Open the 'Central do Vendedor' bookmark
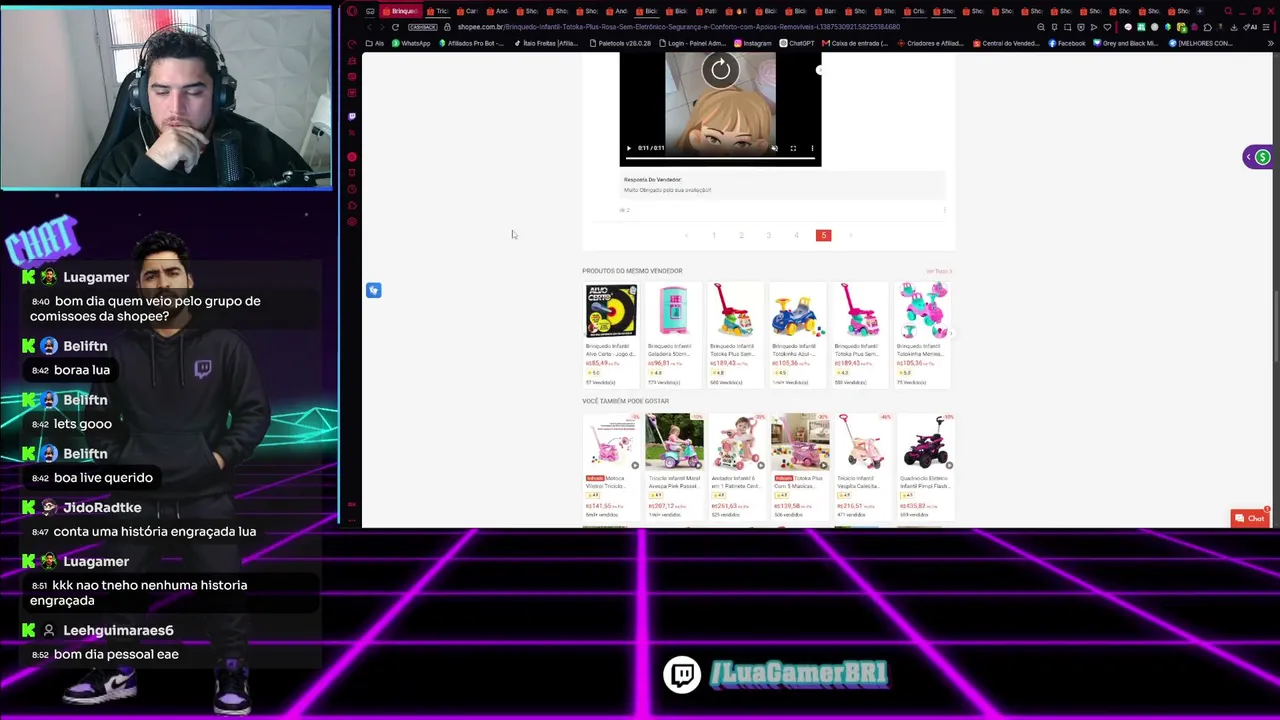Screen dimensions: 1280x720 [1008, 43]
